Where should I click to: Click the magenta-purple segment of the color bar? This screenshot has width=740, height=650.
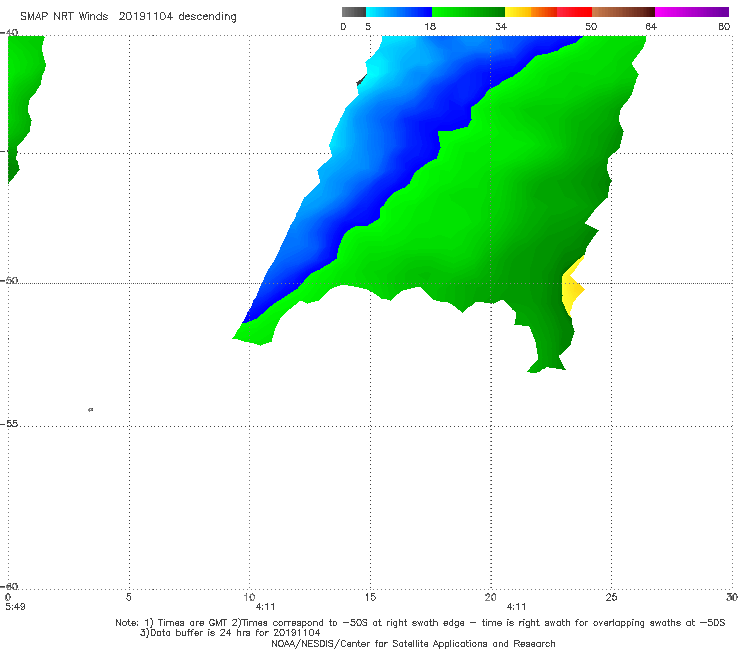point(692,12)
